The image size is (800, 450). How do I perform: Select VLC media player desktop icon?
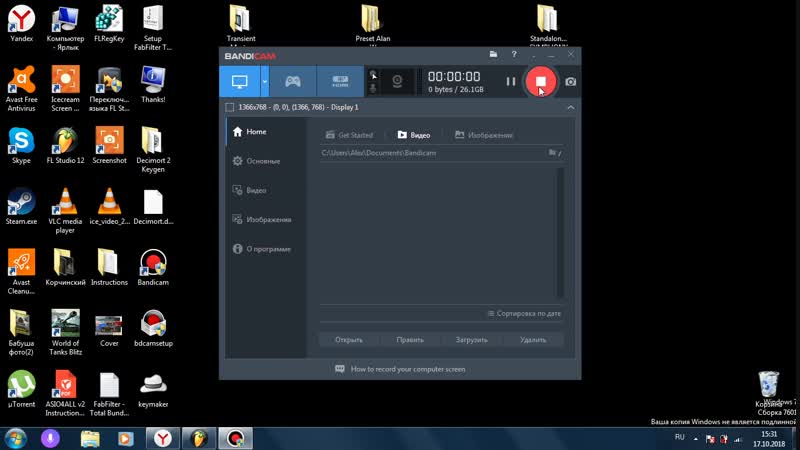click(65, 211)
